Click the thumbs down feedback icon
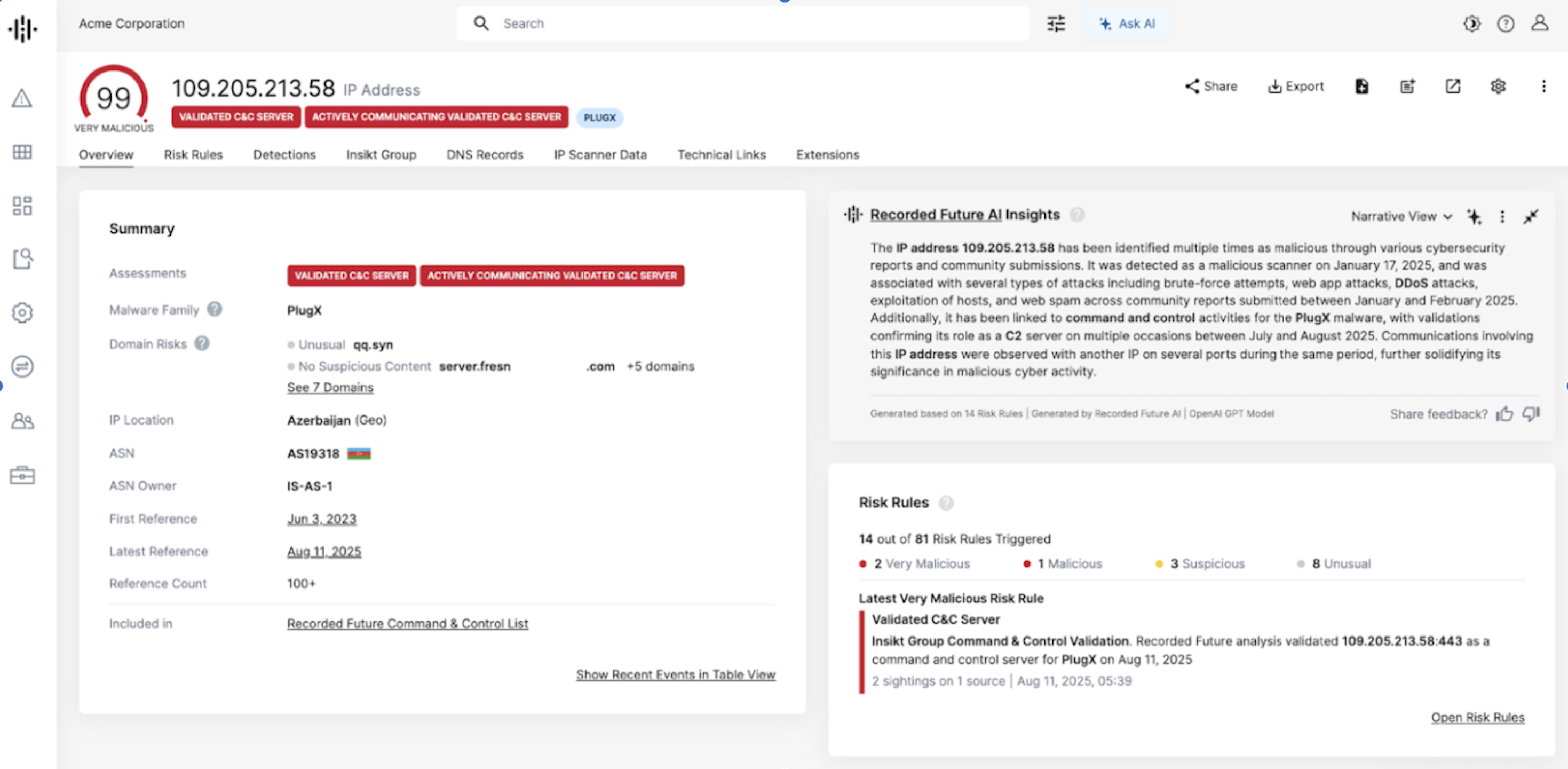Viewport: 1568px width, 769px height. pos(1531,414)
